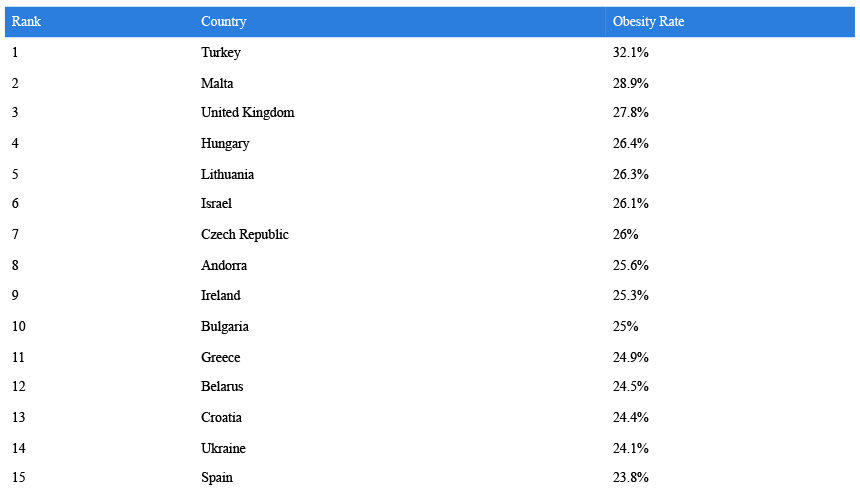Click the 32.1% obesity rate value
This screenshot has width=860, height=500.
(630, 53)
